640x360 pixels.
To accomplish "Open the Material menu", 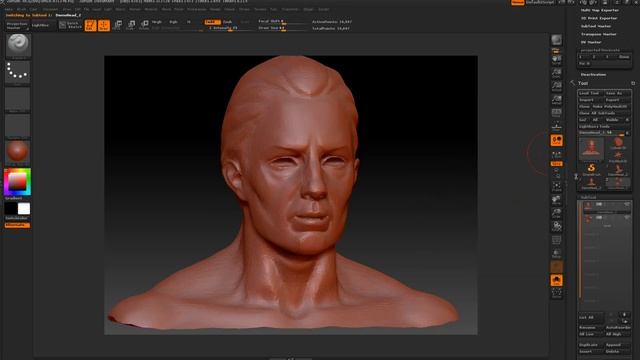I will pos(151,9).
